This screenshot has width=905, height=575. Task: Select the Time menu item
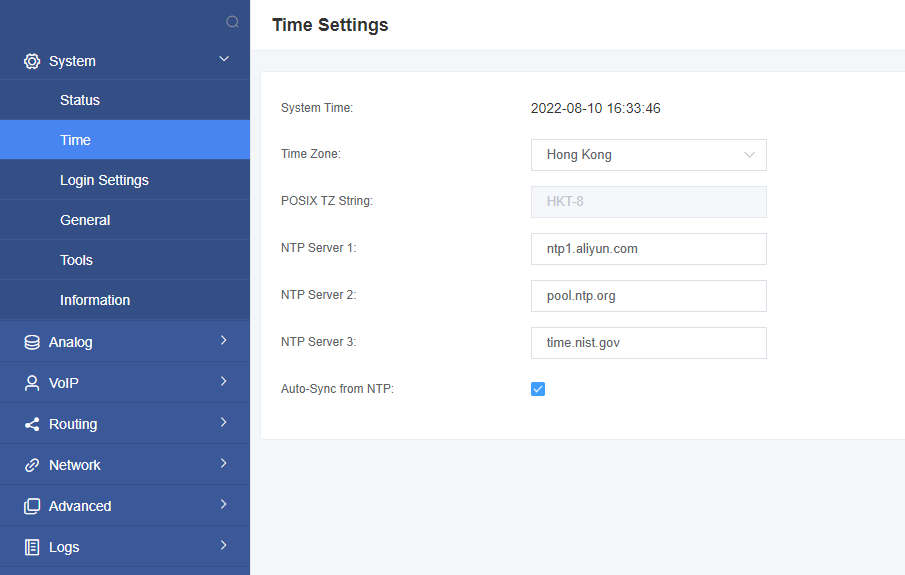125,140
